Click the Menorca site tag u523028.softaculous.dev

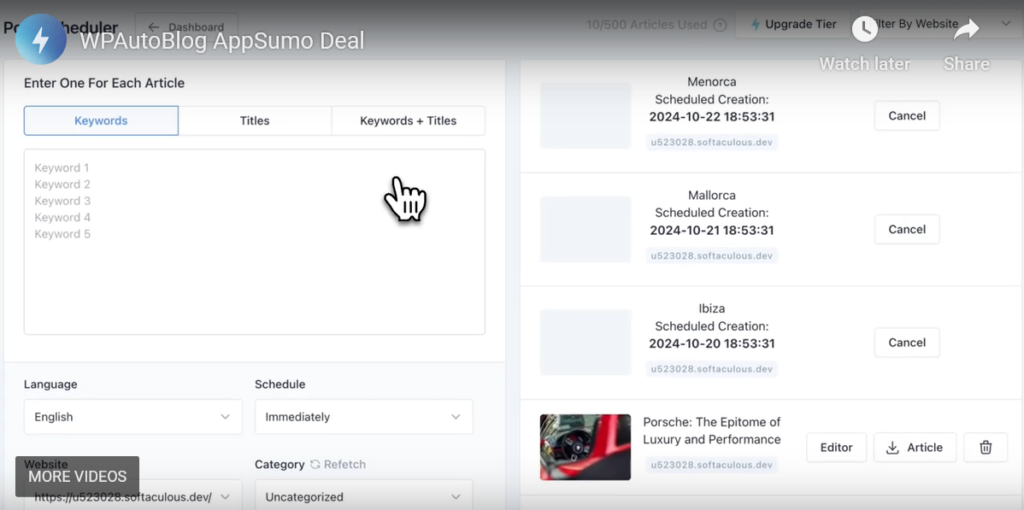712,142
